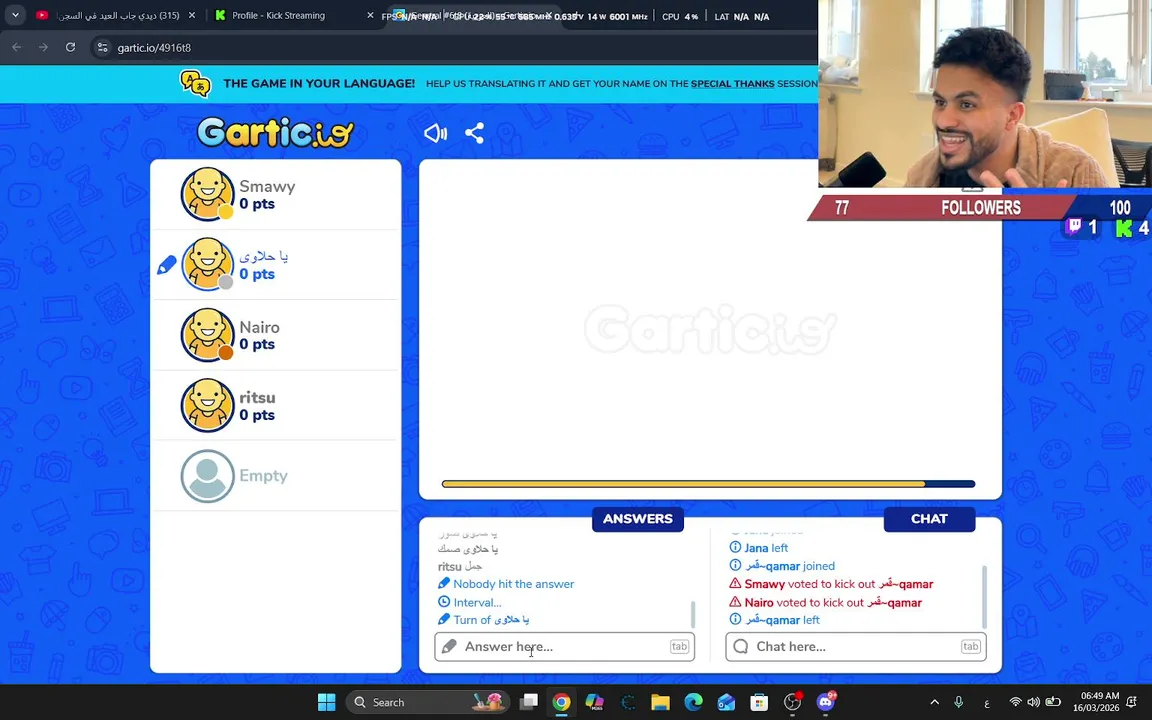1152x720 pixels.
Task: Click 'Smawy voted to kick out' message
Action: (831, 584)
